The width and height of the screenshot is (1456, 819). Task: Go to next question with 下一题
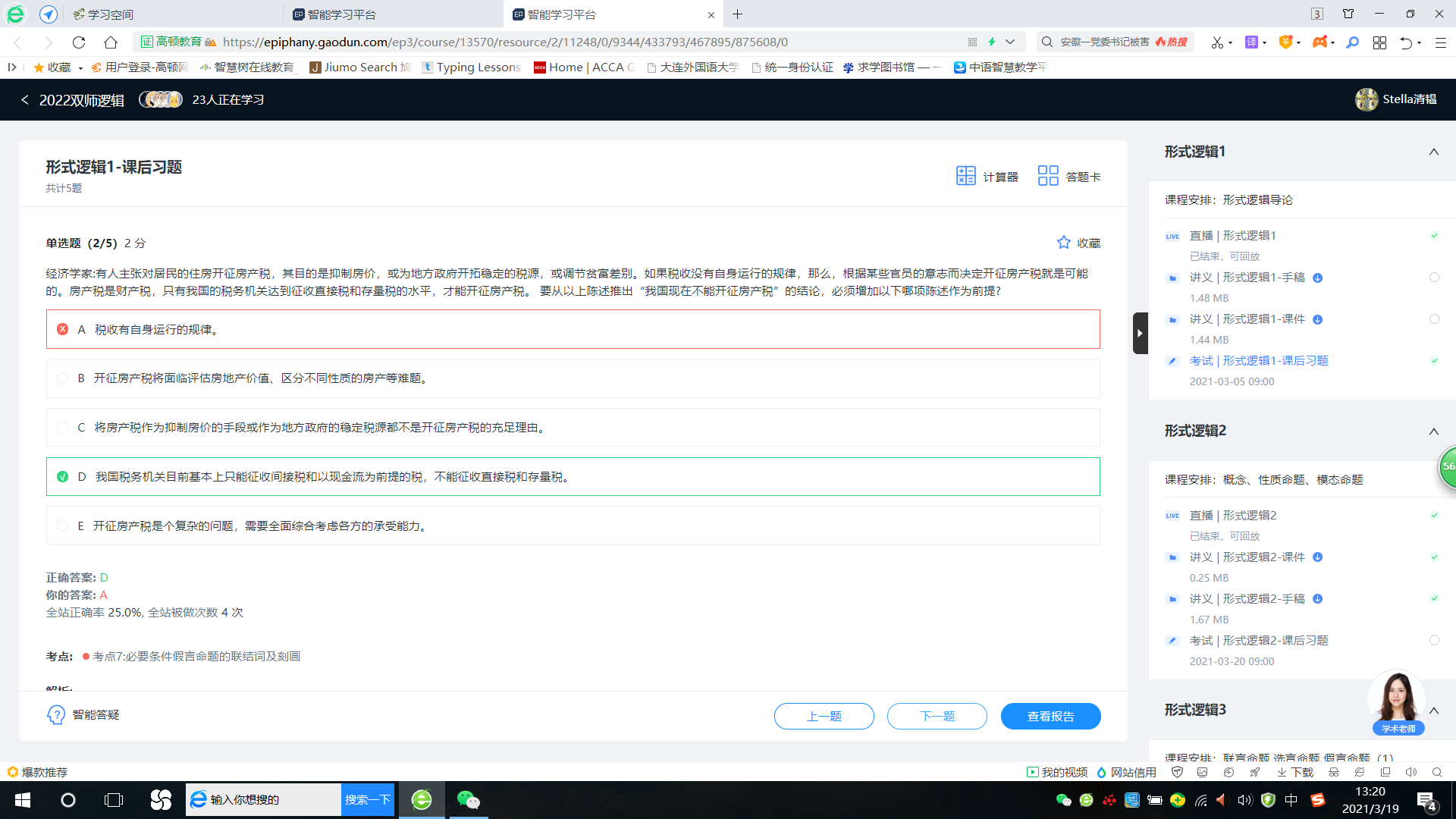[937, 716]
